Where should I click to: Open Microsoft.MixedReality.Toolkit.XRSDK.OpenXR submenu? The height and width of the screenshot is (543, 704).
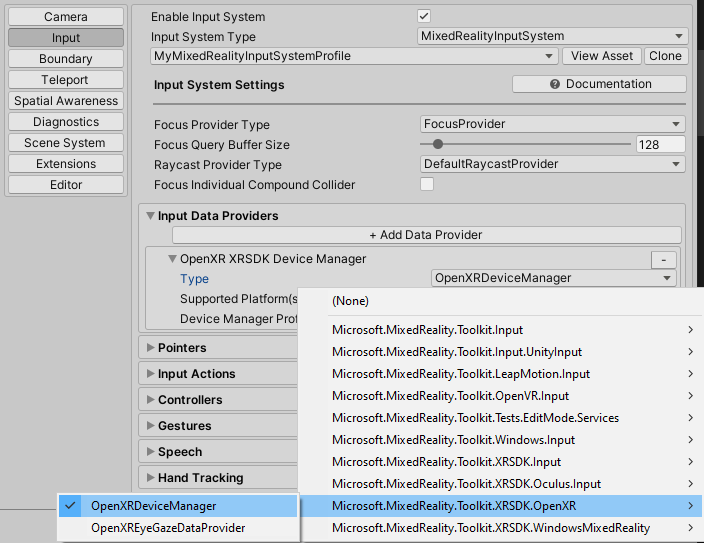click(501, 506)
